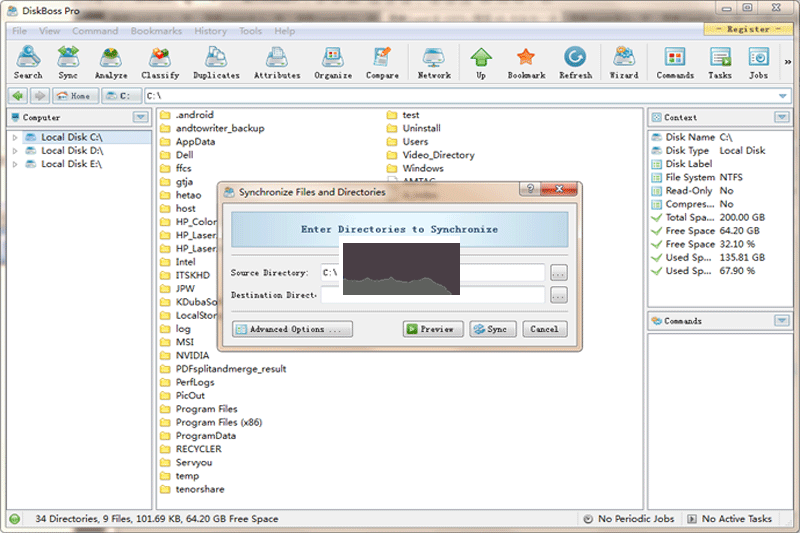This screenshot has height=533, width=800.
Task: Expand Local Disk D:\ tree node
Action: point(15,150)
